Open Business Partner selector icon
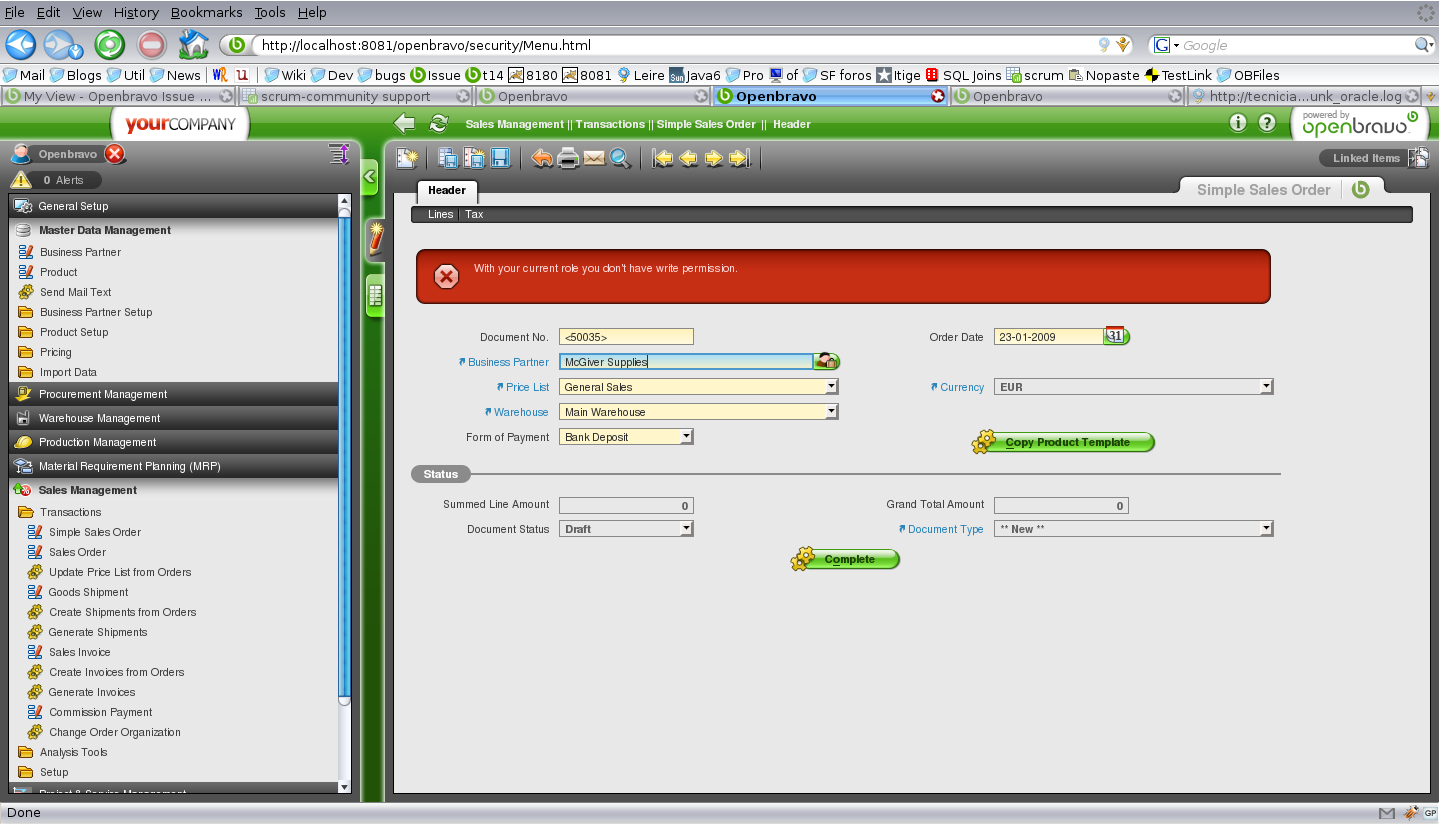Image resolution: width=1439 pixels, height=824 pixels. (827, 362)
